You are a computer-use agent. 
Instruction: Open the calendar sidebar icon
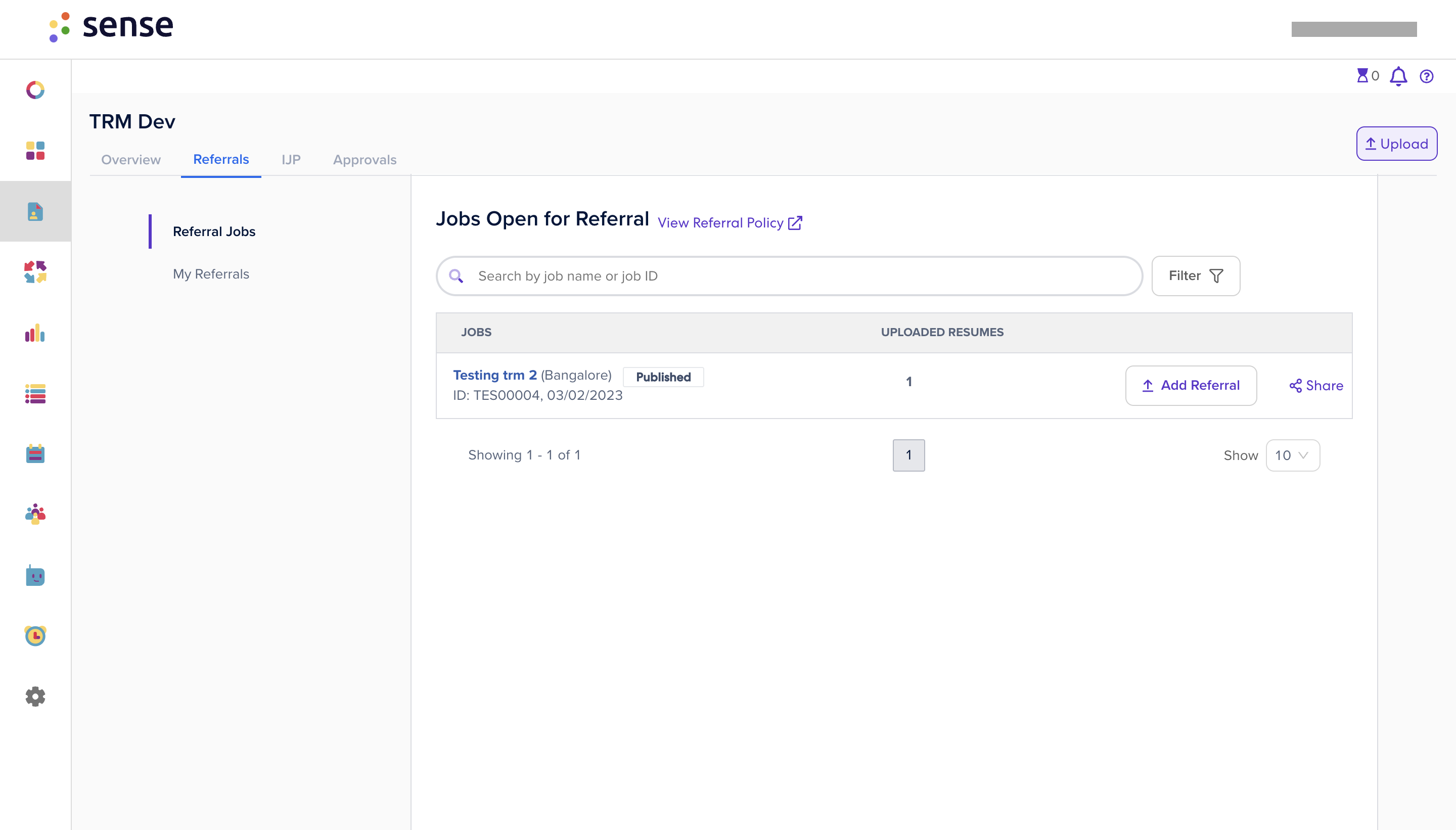click(35, 454)
